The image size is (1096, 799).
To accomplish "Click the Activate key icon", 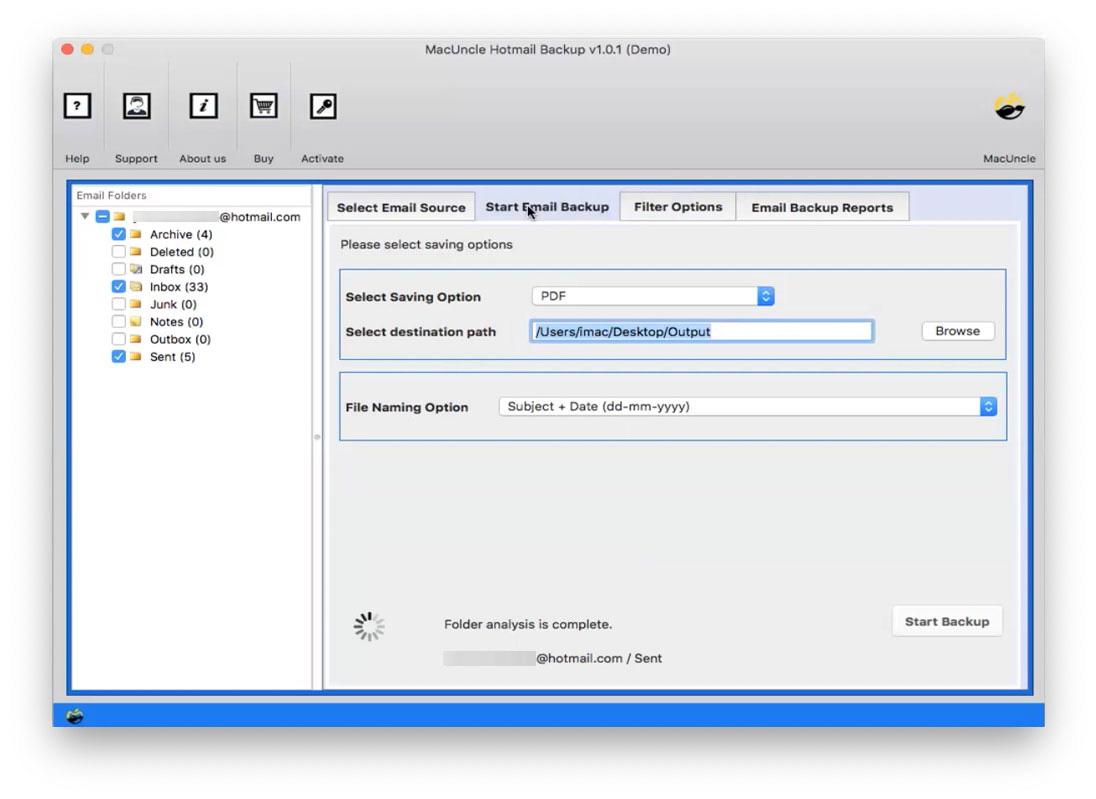I will [322, 106].
